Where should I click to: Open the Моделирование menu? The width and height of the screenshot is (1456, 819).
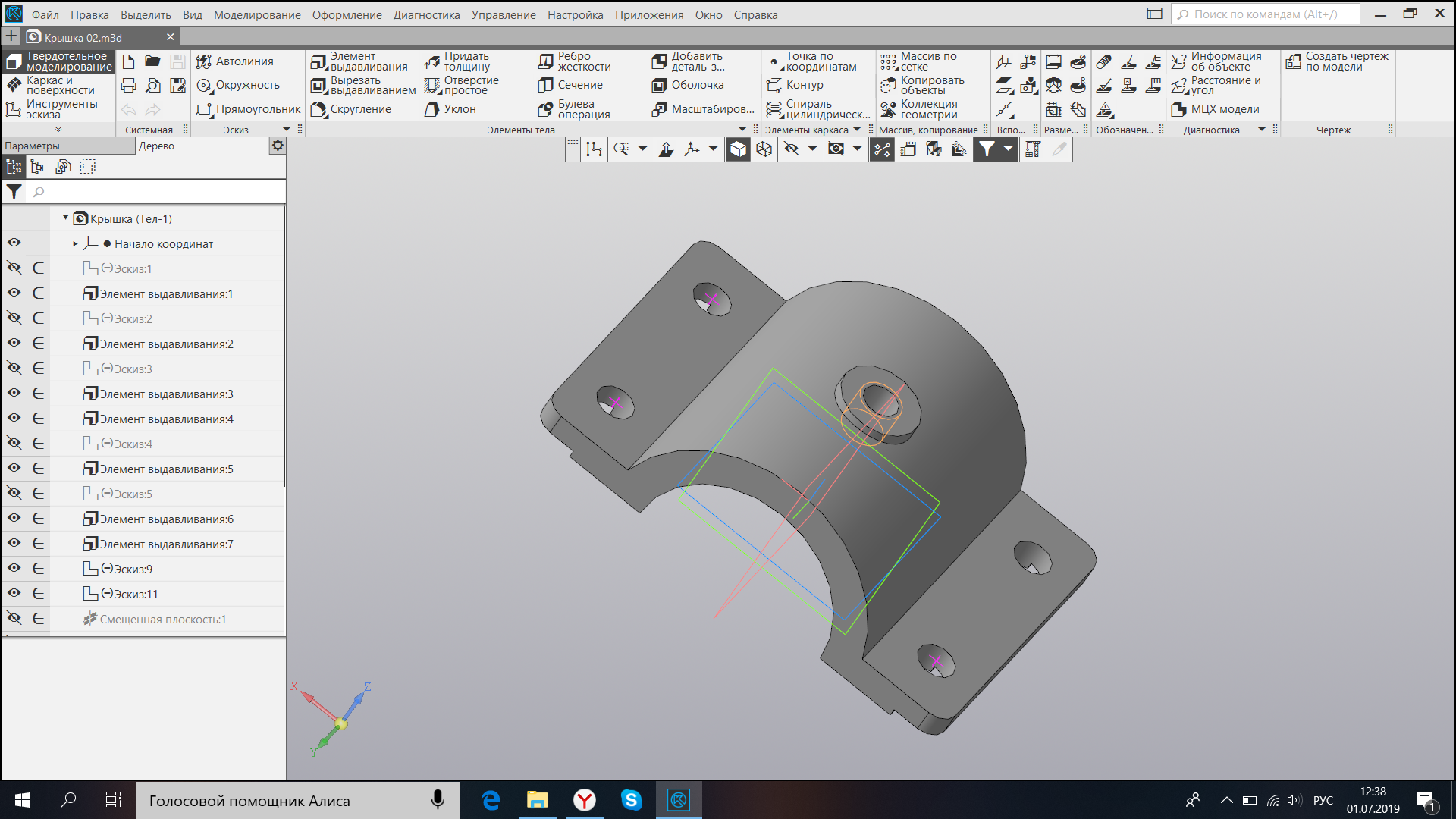pos(256,14)
